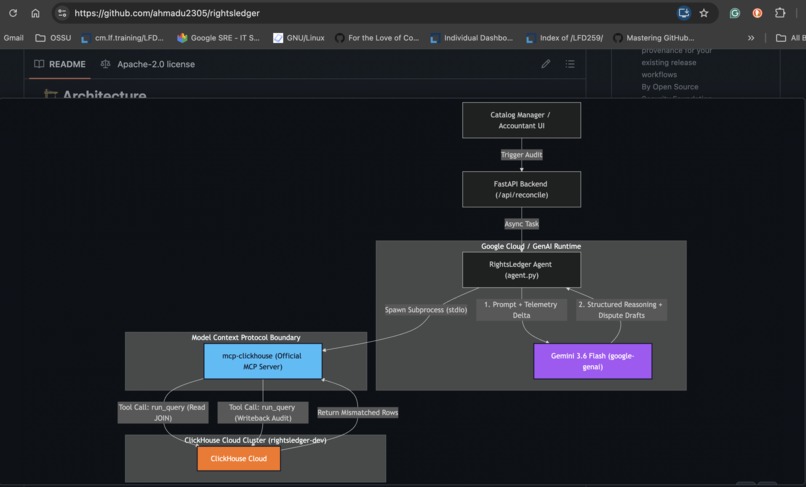Click the Spawn Subprocess (stdio) label

[426, 310]
